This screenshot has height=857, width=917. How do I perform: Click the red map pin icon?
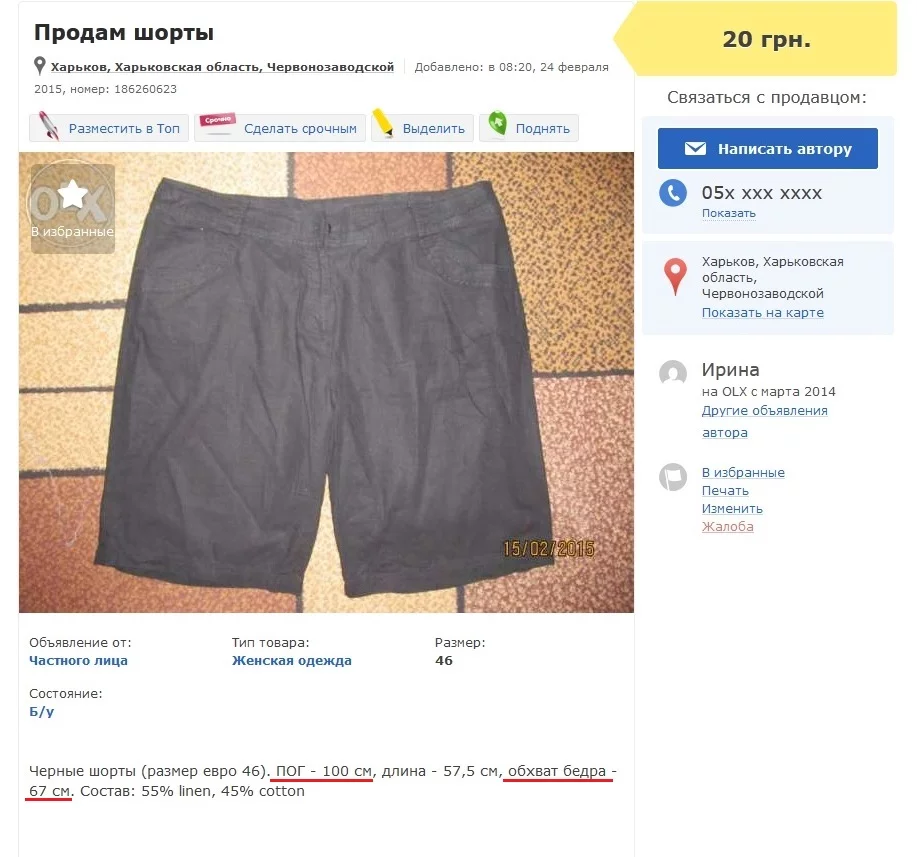[675, 276]
